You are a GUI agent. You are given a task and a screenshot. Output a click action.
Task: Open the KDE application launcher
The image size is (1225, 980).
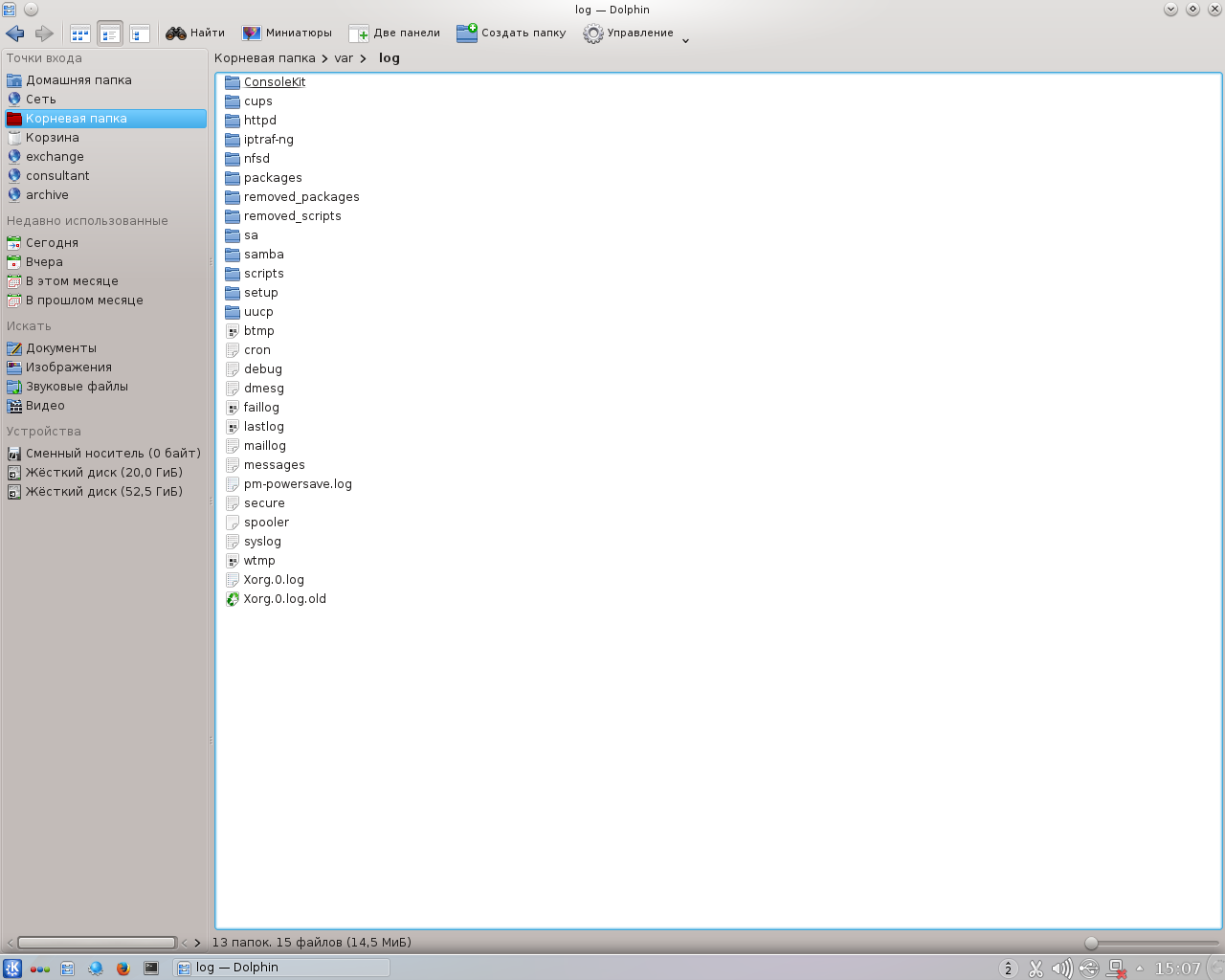12,969
